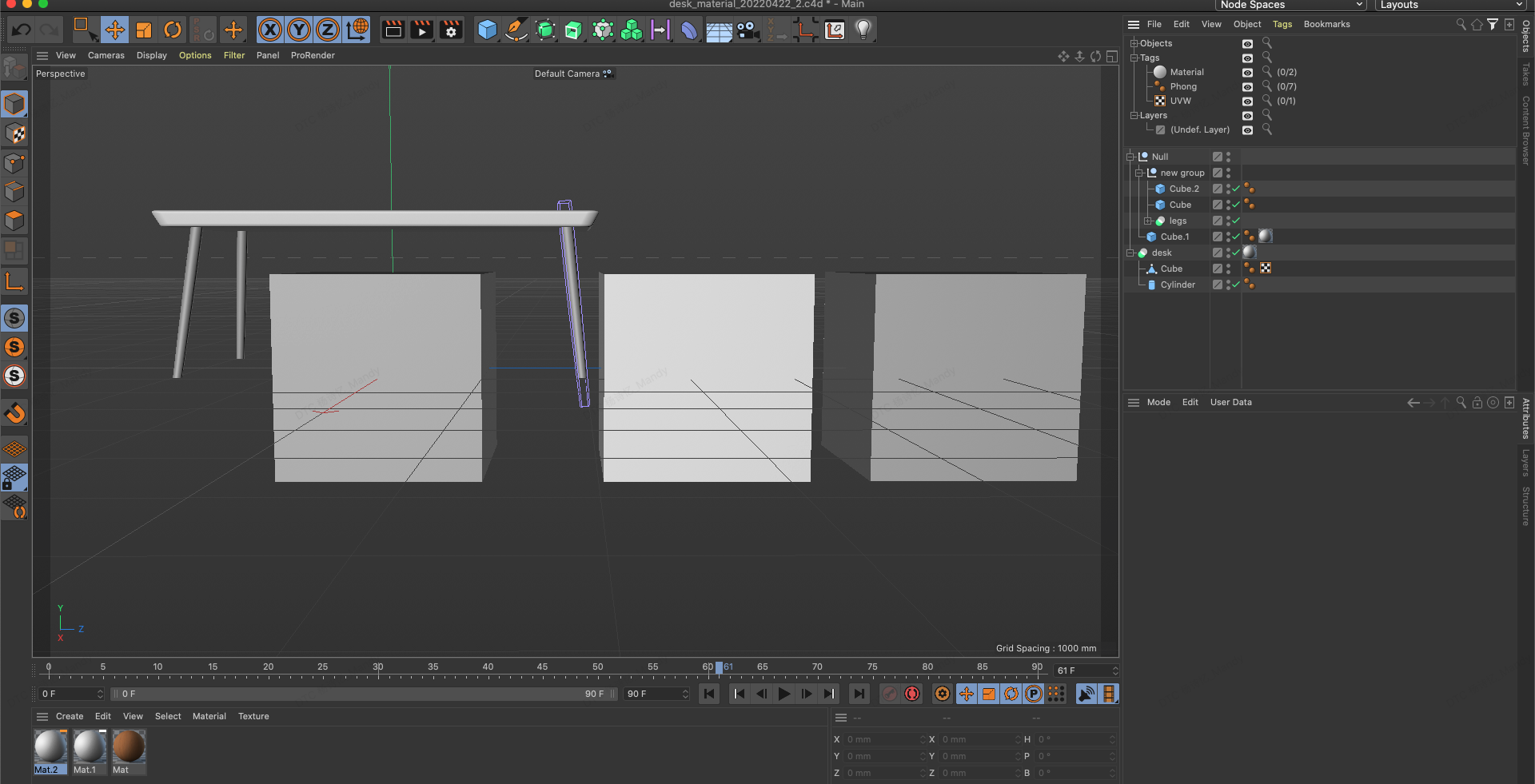Add a Cube primitive object

coord(487,30)
